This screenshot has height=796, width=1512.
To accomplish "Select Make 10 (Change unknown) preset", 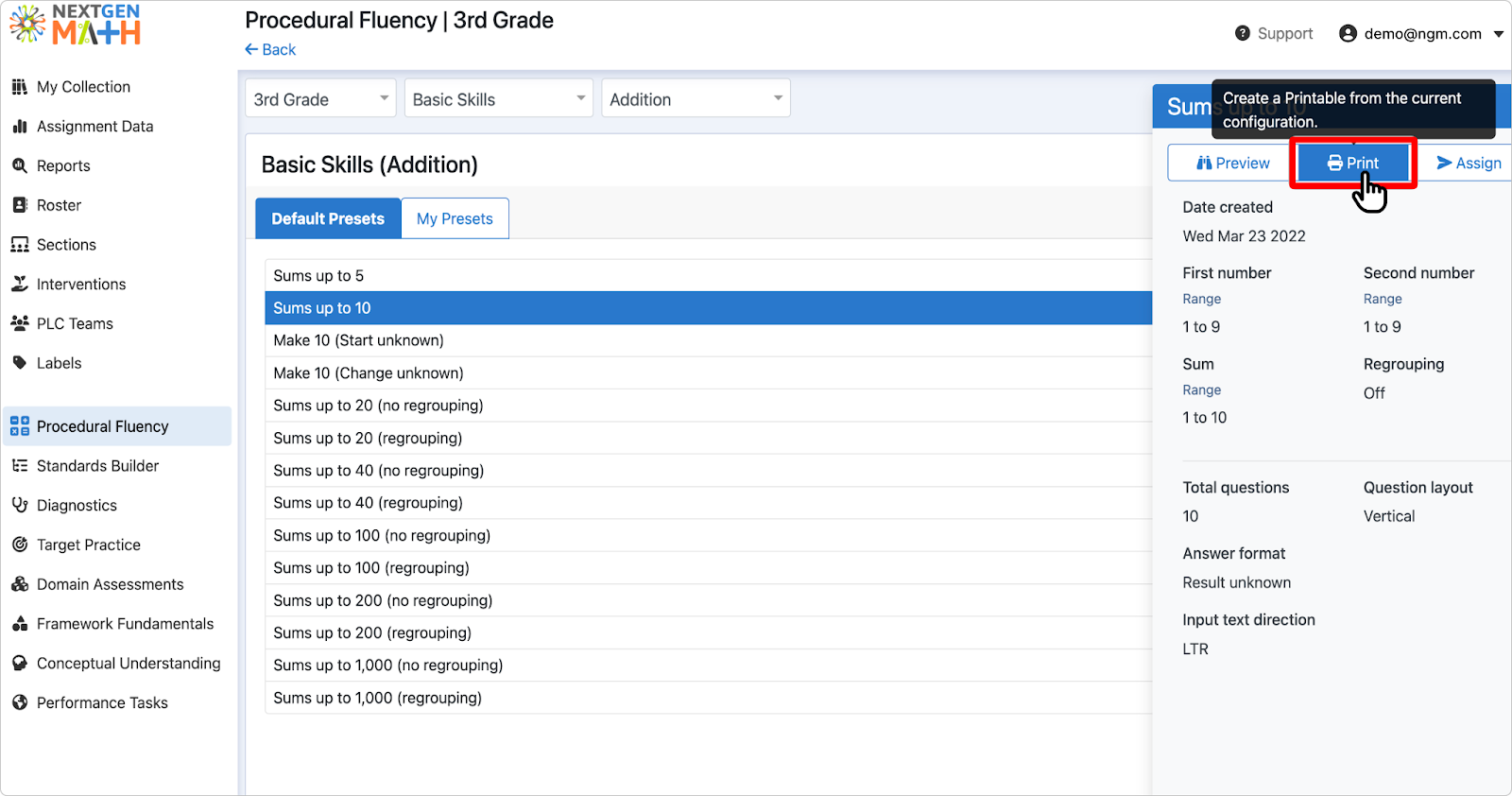I will tap(709, 372).
